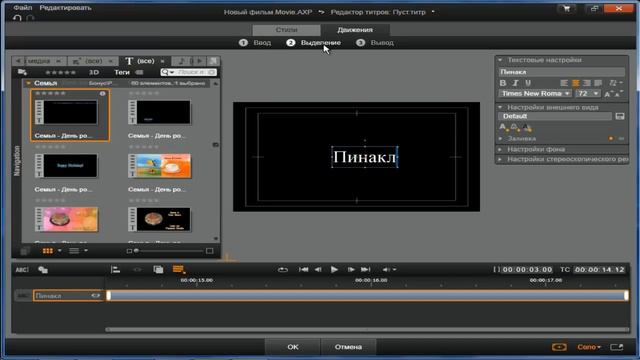Jump to the end of the title
The height and width of the screenshot is (360, 640).
pyautogui.click(x=366, y=269)
